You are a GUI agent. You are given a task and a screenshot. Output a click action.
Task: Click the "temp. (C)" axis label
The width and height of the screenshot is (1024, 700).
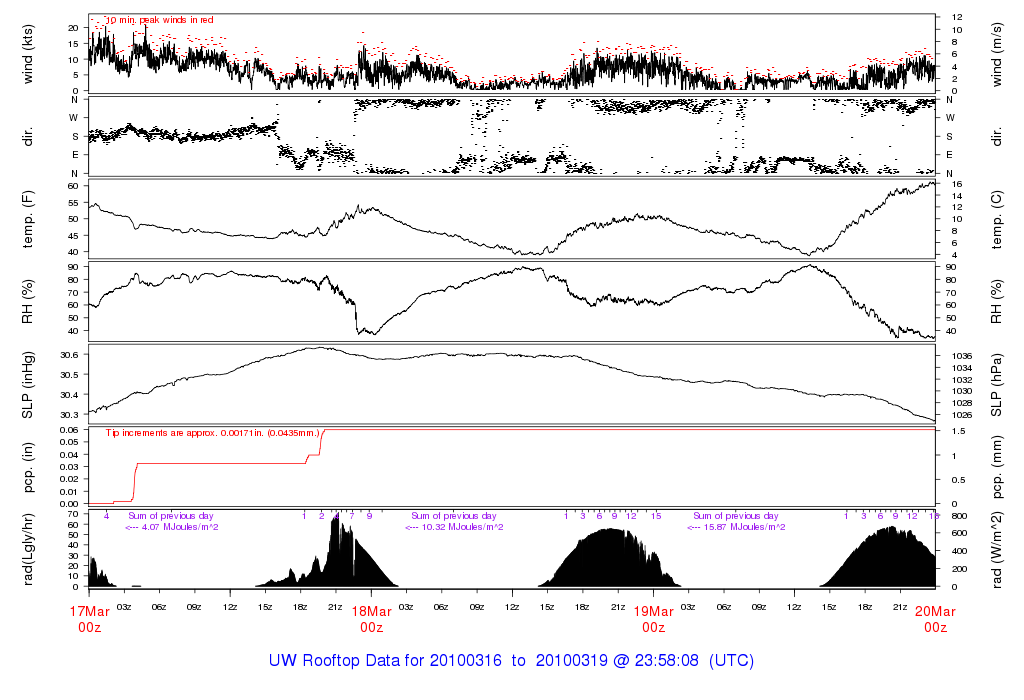pos(997,219)
